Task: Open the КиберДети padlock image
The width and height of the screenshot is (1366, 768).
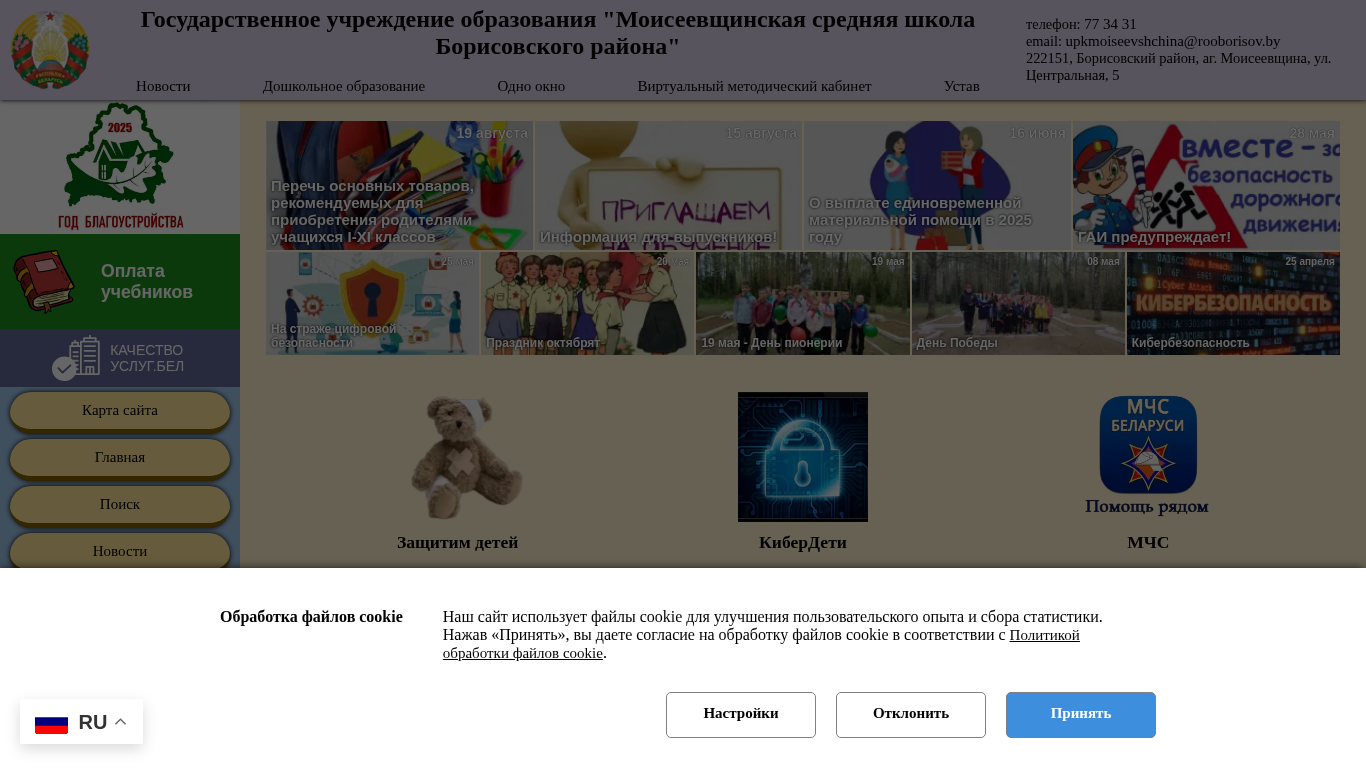Action: (x=803, y=457)
